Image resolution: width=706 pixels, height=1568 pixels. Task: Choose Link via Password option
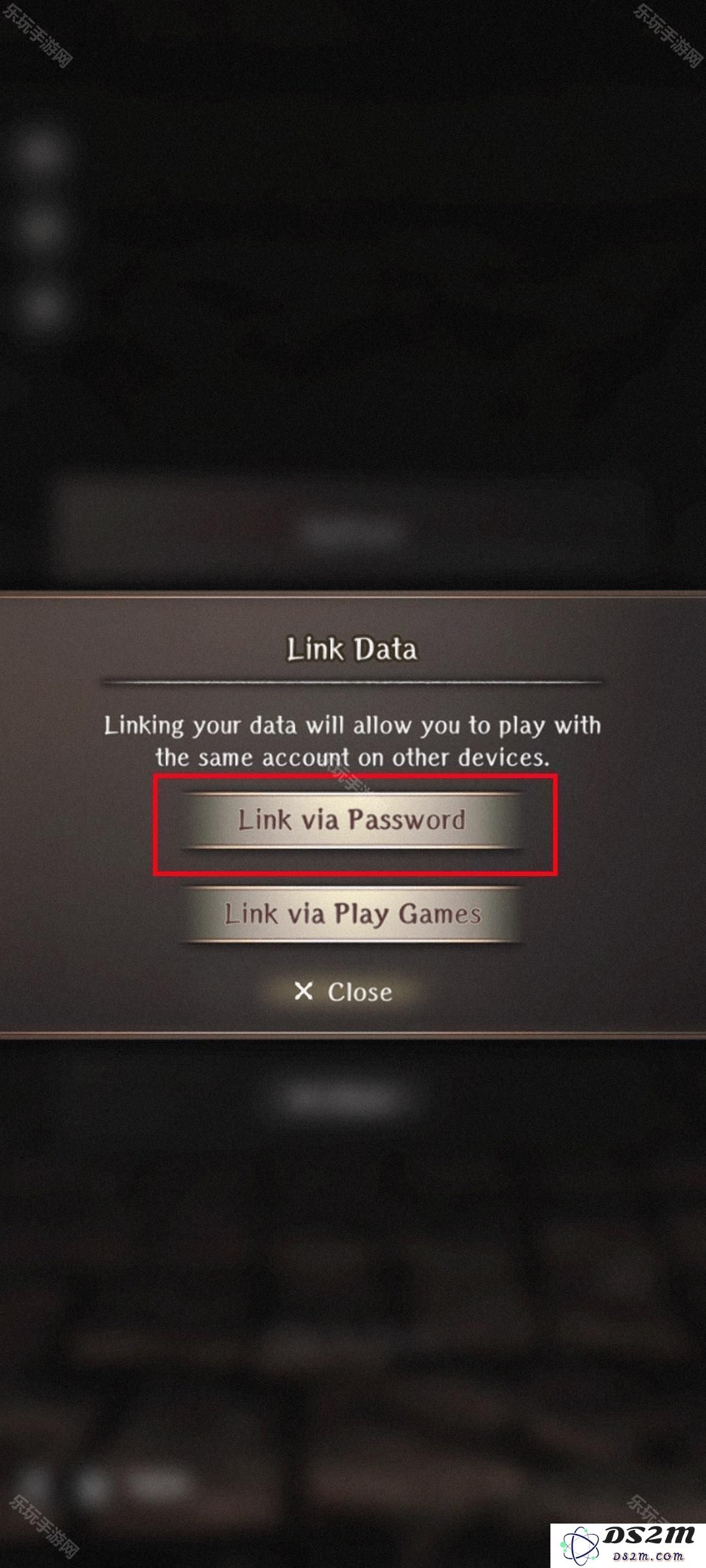pos(352,820)
